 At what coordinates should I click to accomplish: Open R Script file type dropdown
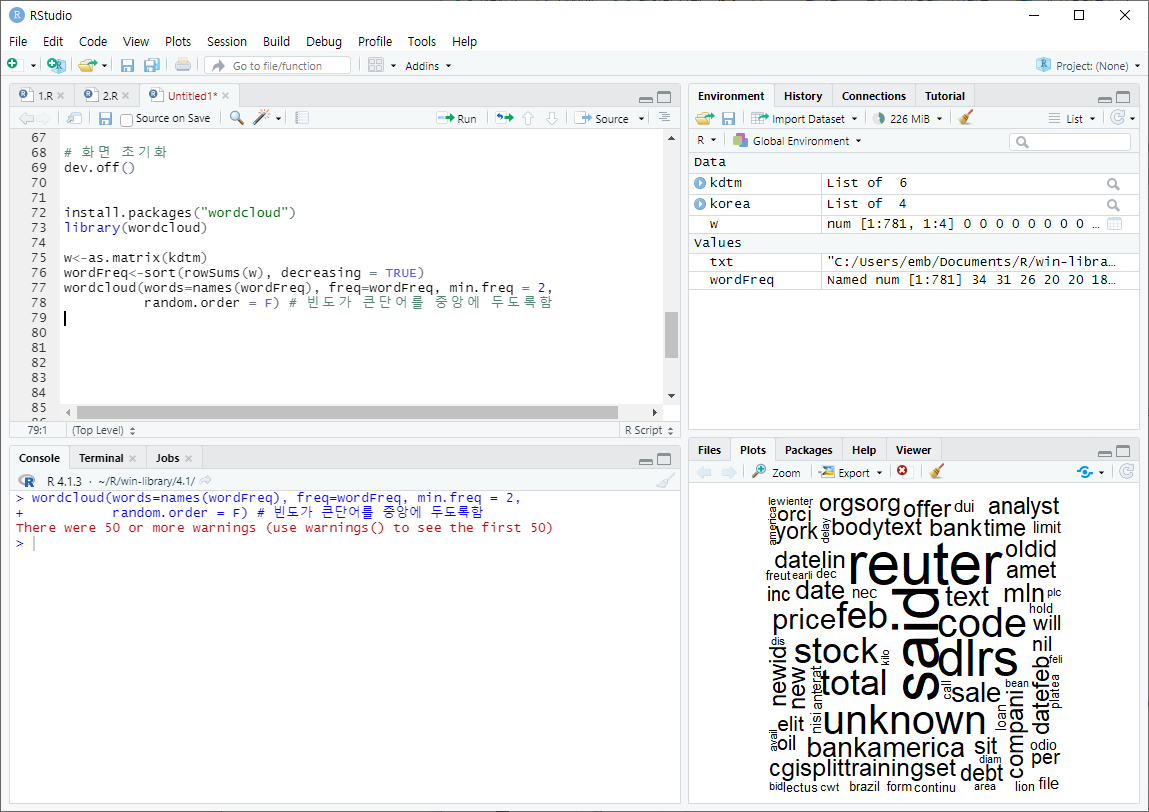(x=649, y=430)
